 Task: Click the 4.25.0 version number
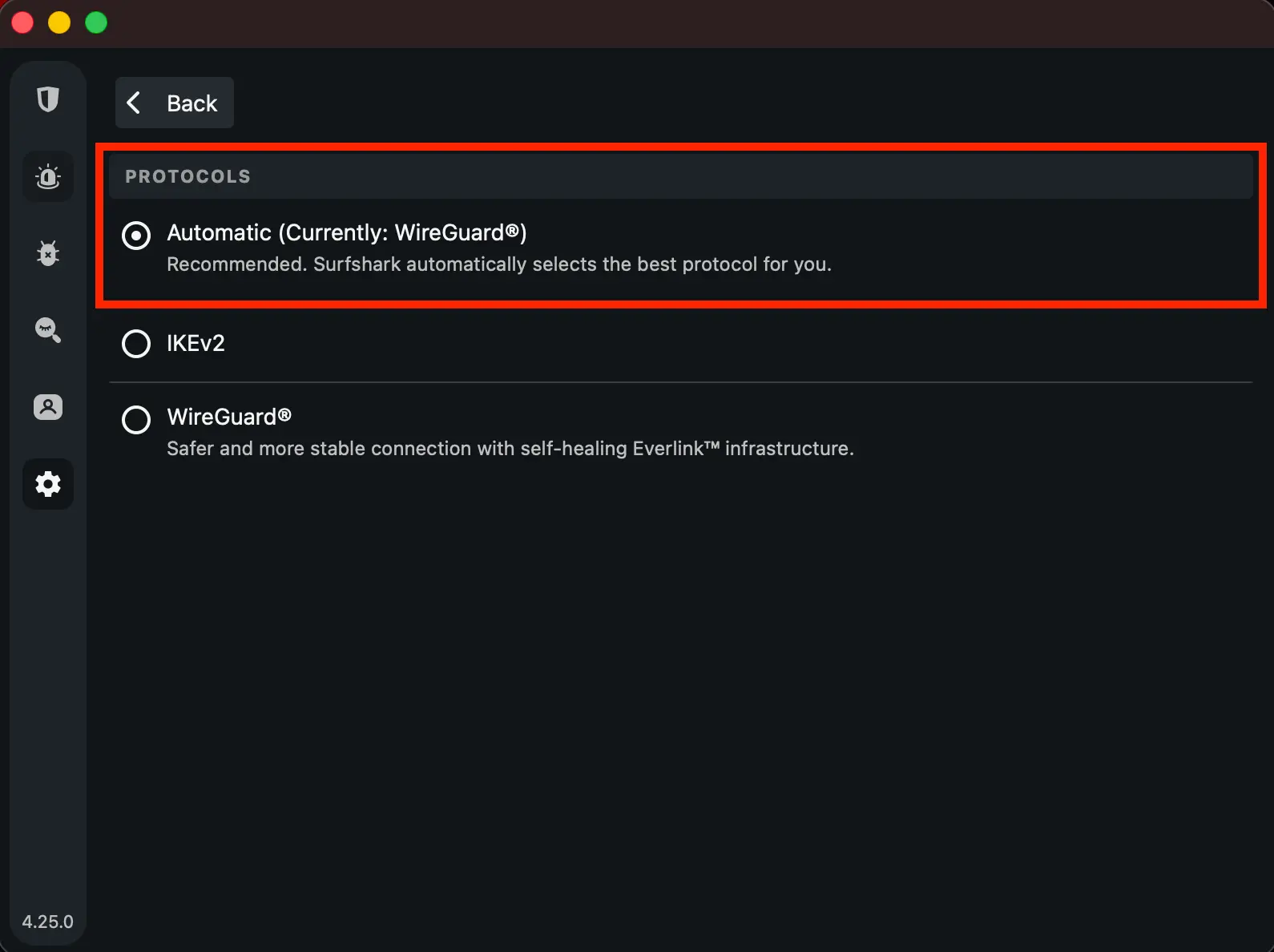point(47,922)
